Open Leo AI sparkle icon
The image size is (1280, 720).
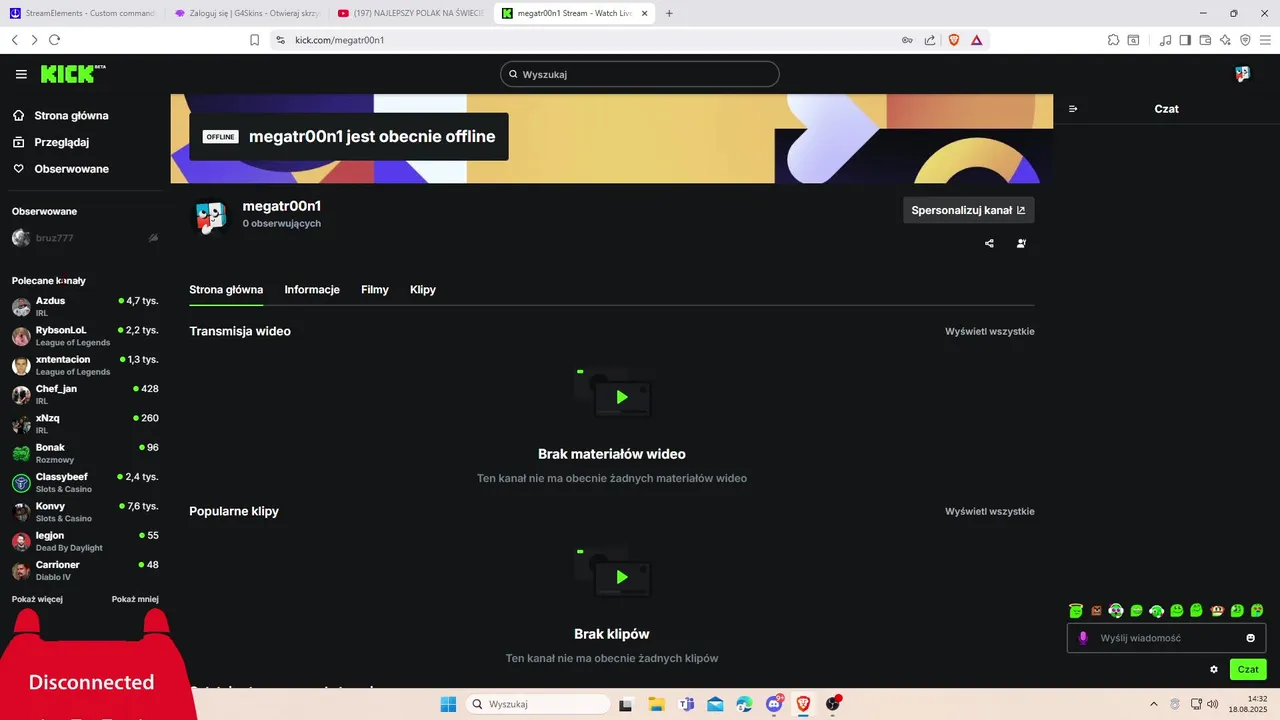tap(1225, 40)
